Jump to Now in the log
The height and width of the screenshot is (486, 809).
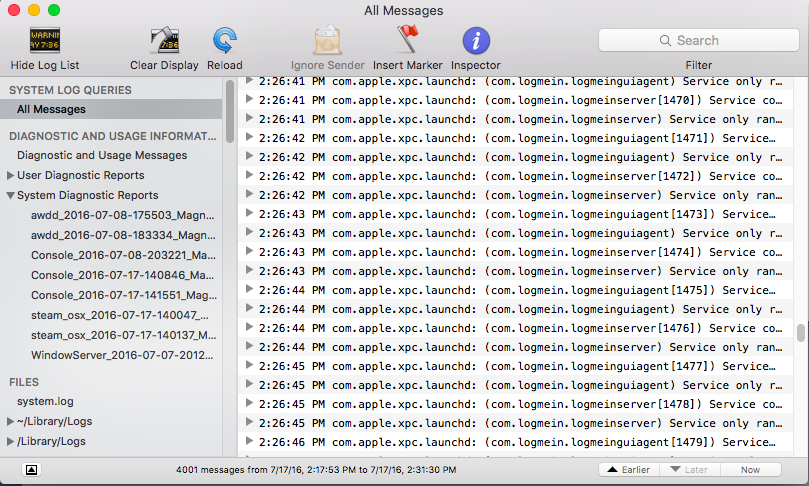coord(750,469)
